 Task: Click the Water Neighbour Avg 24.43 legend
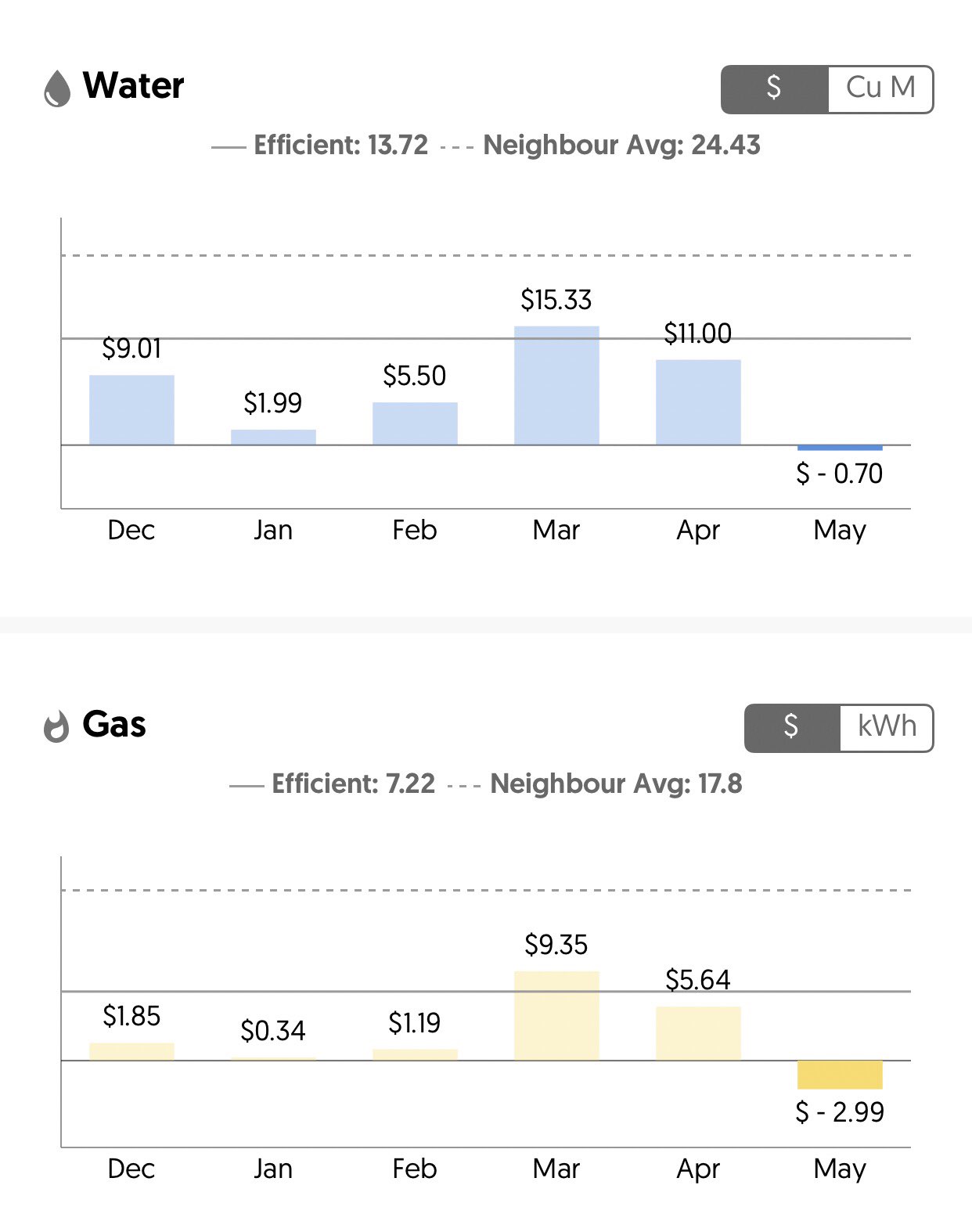601,146
